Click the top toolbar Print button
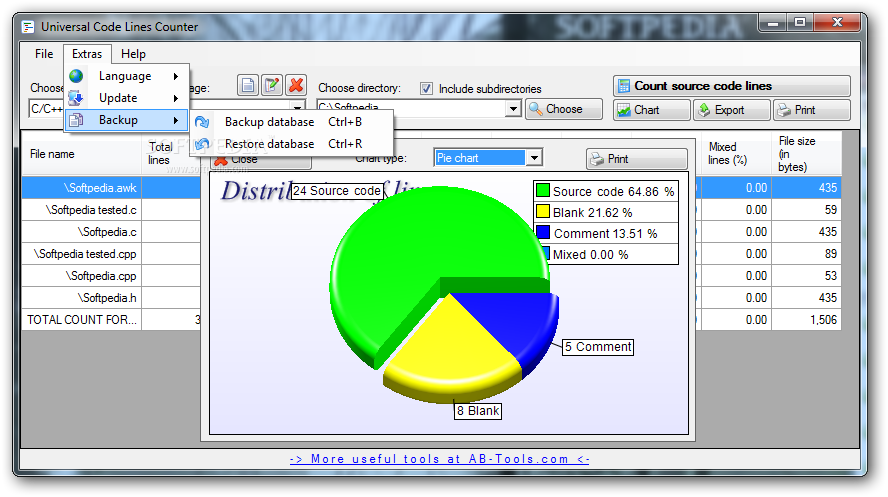The width and height of the screenshot is (888, 497). click(x=812, y=110)
